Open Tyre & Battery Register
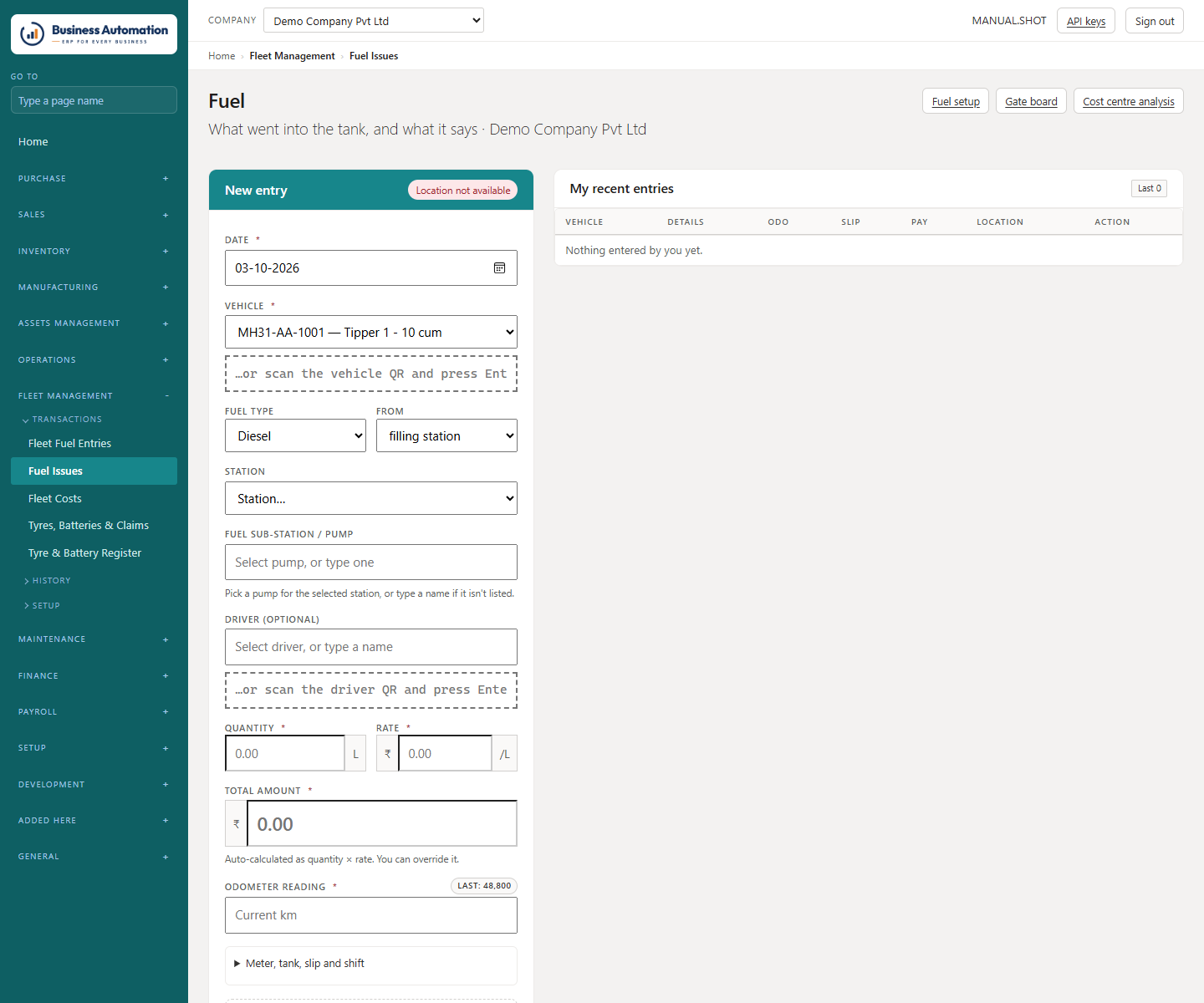Screen dimensions: 1204x1003 click(94, 553)
